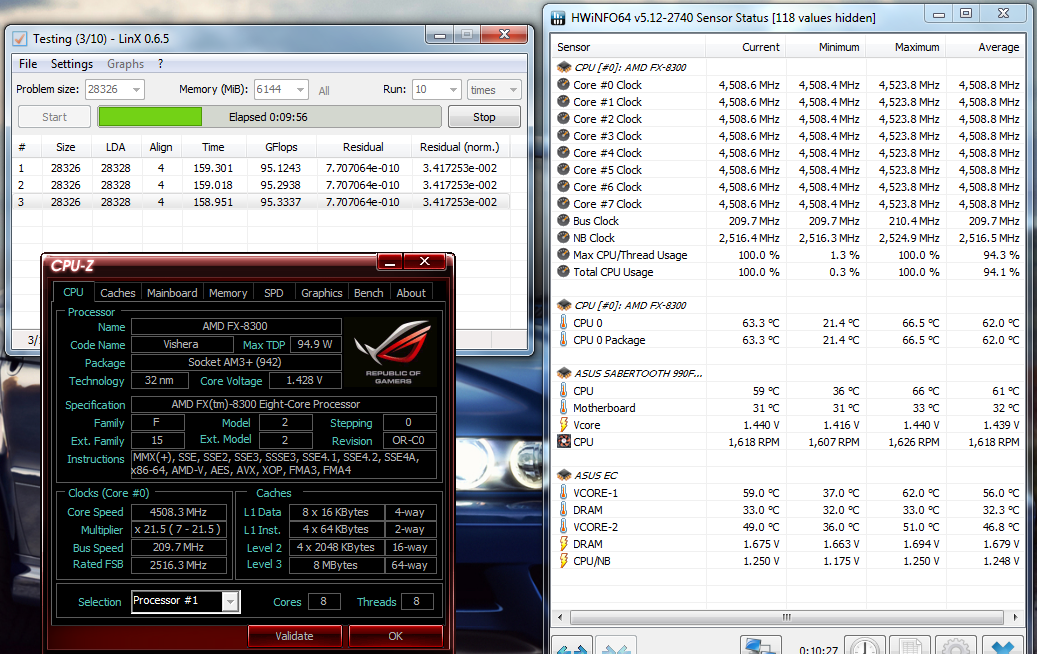Viewport: 1037px width, 654px height.
Task: Click the CPU/NB voltage lightning icon
Action: click(563, 561)
